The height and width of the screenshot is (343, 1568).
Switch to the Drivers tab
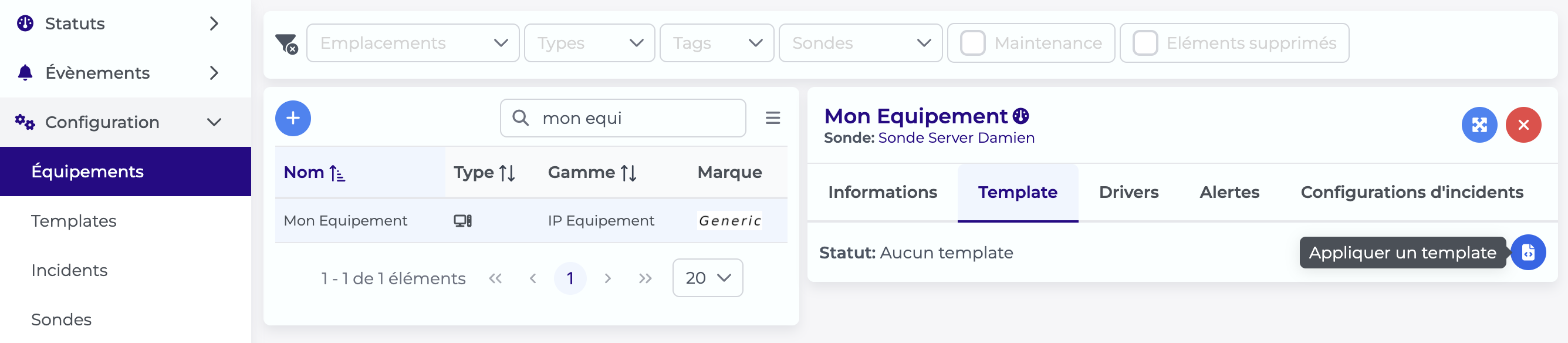[1128, 193]
